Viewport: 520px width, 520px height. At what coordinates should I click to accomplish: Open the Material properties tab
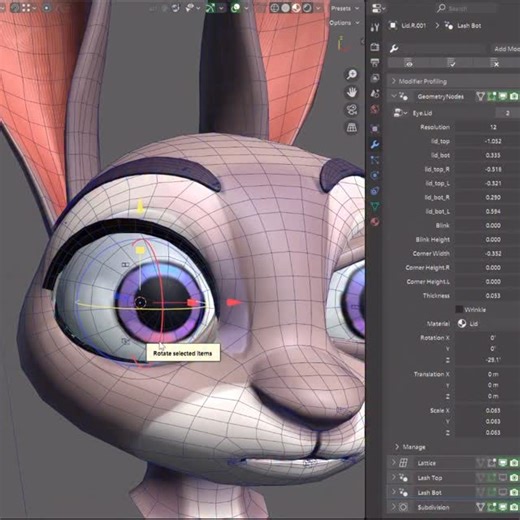375,222
